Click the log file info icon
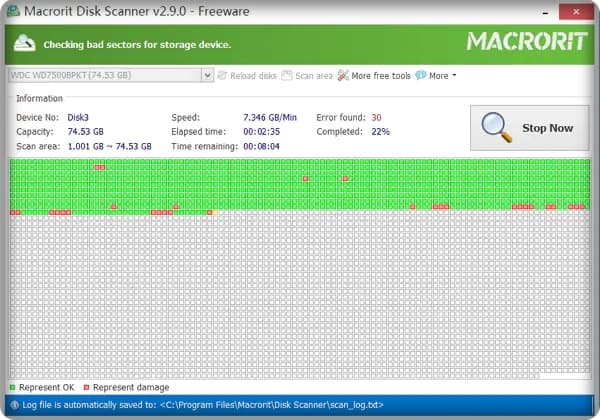 tap(15, 405)
